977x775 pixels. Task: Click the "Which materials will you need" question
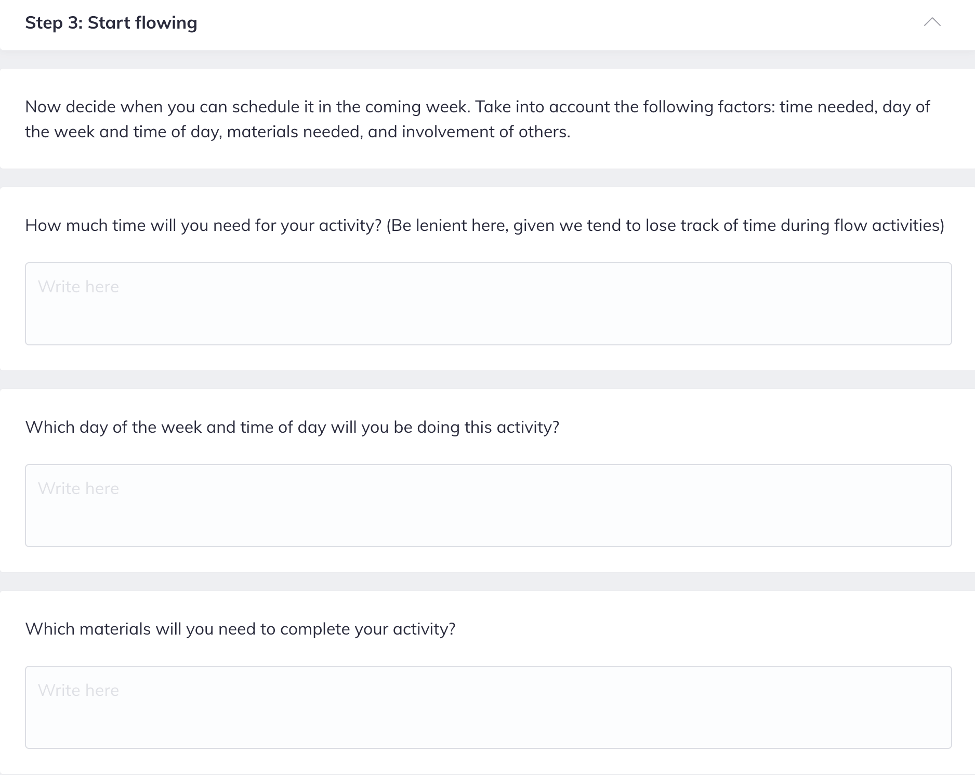[240, 629]
